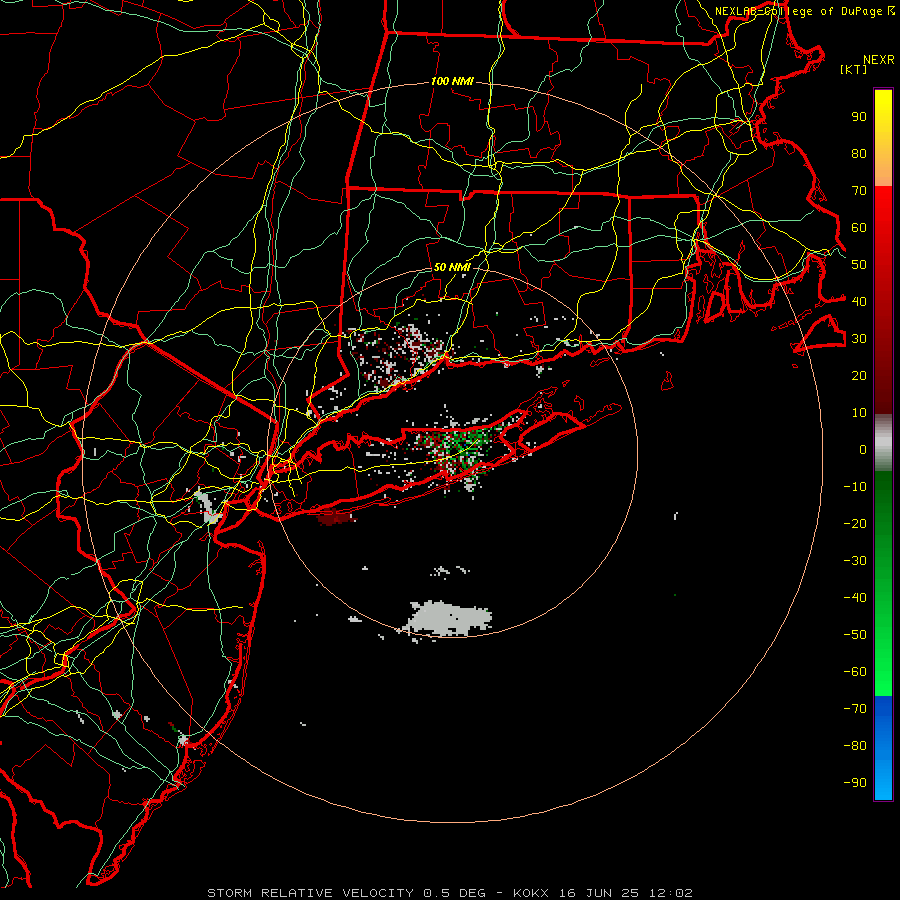Click the -40 knots scale label
Viewport: 900px width, 900px height.
coord(855,598)
